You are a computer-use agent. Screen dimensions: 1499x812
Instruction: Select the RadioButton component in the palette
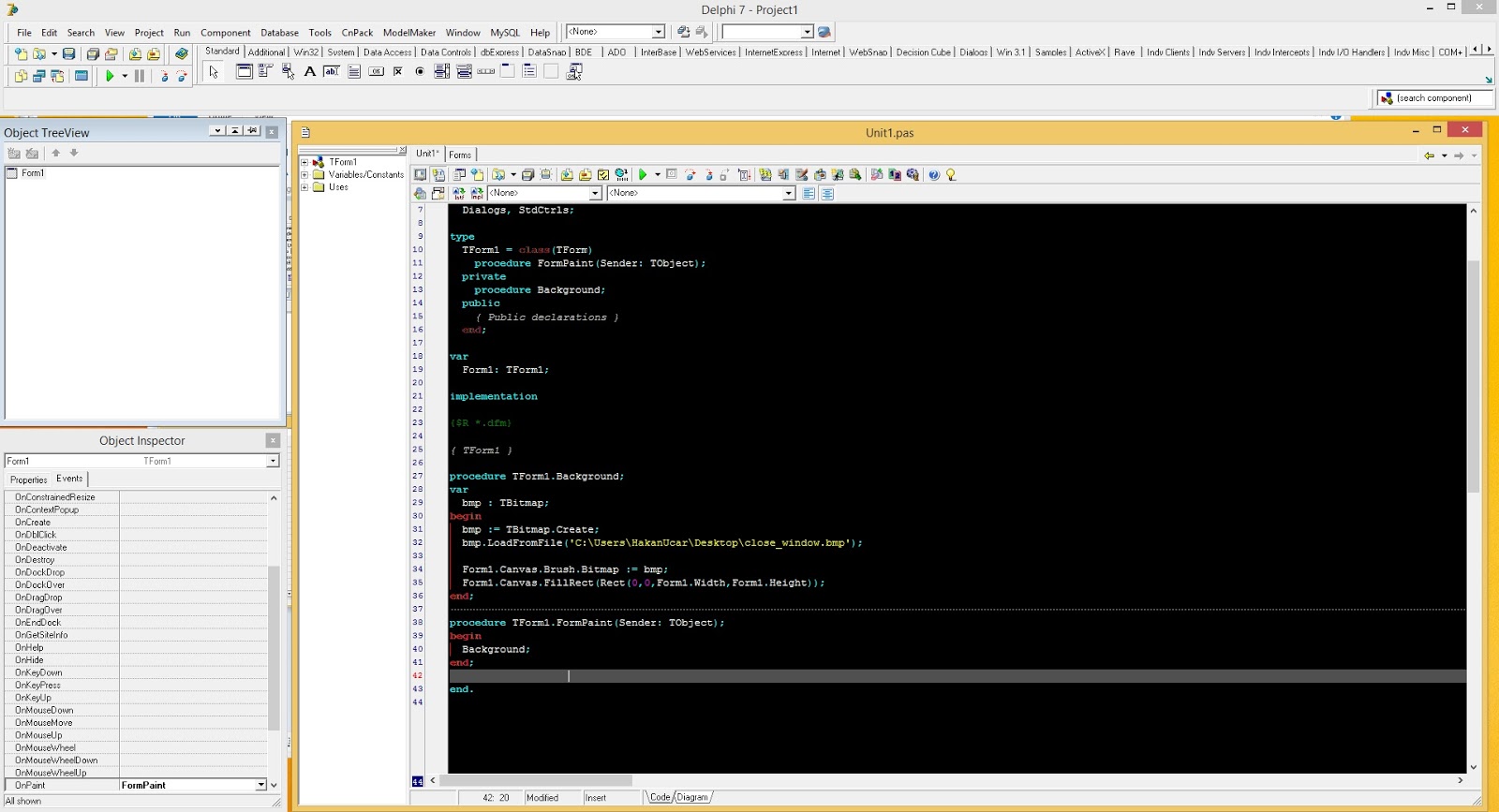(x=420, y=71)
